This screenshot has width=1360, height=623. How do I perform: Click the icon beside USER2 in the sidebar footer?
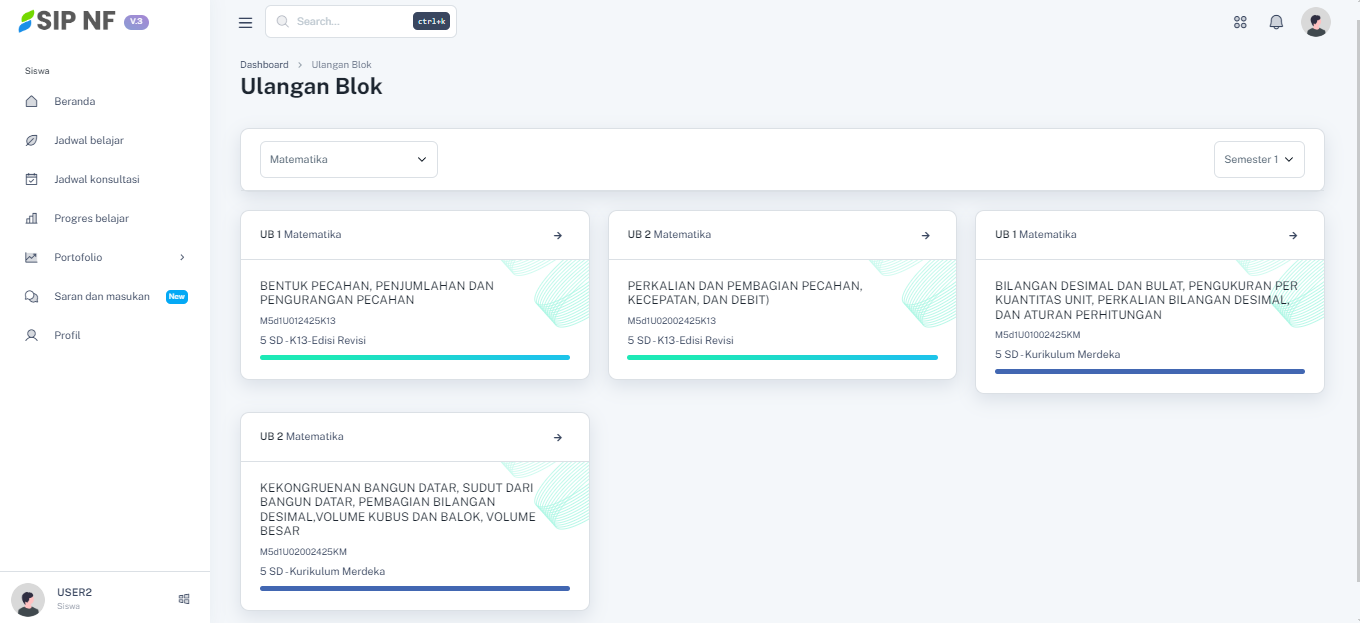[x=184, y=599]
